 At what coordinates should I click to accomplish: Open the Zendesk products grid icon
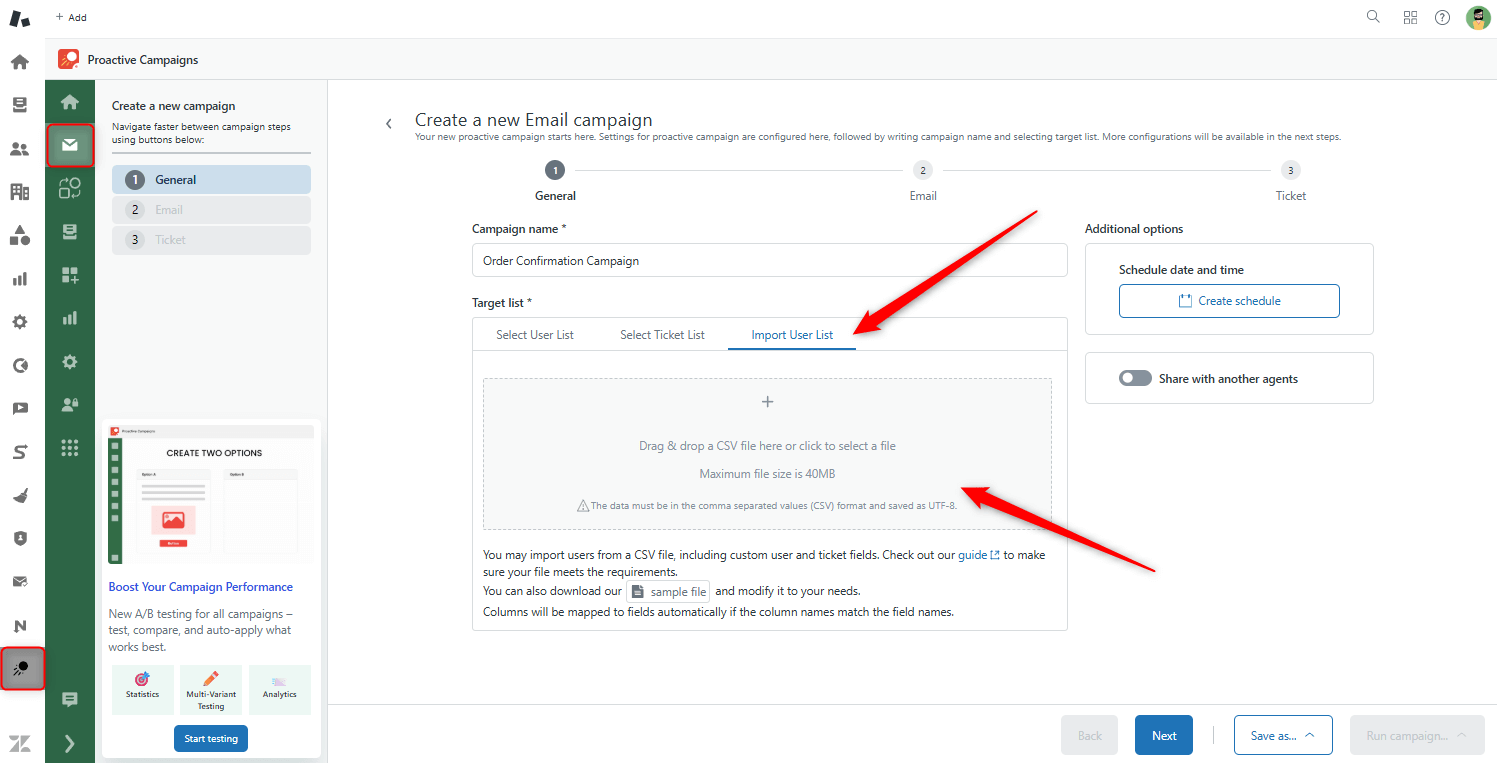(1410, 16)
